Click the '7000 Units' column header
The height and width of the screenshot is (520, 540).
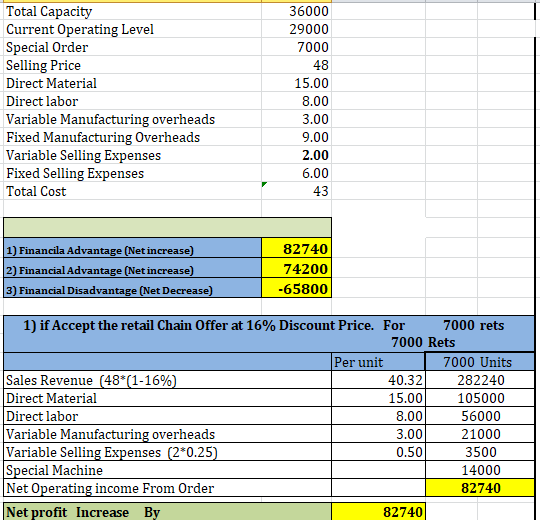[480, 362]
